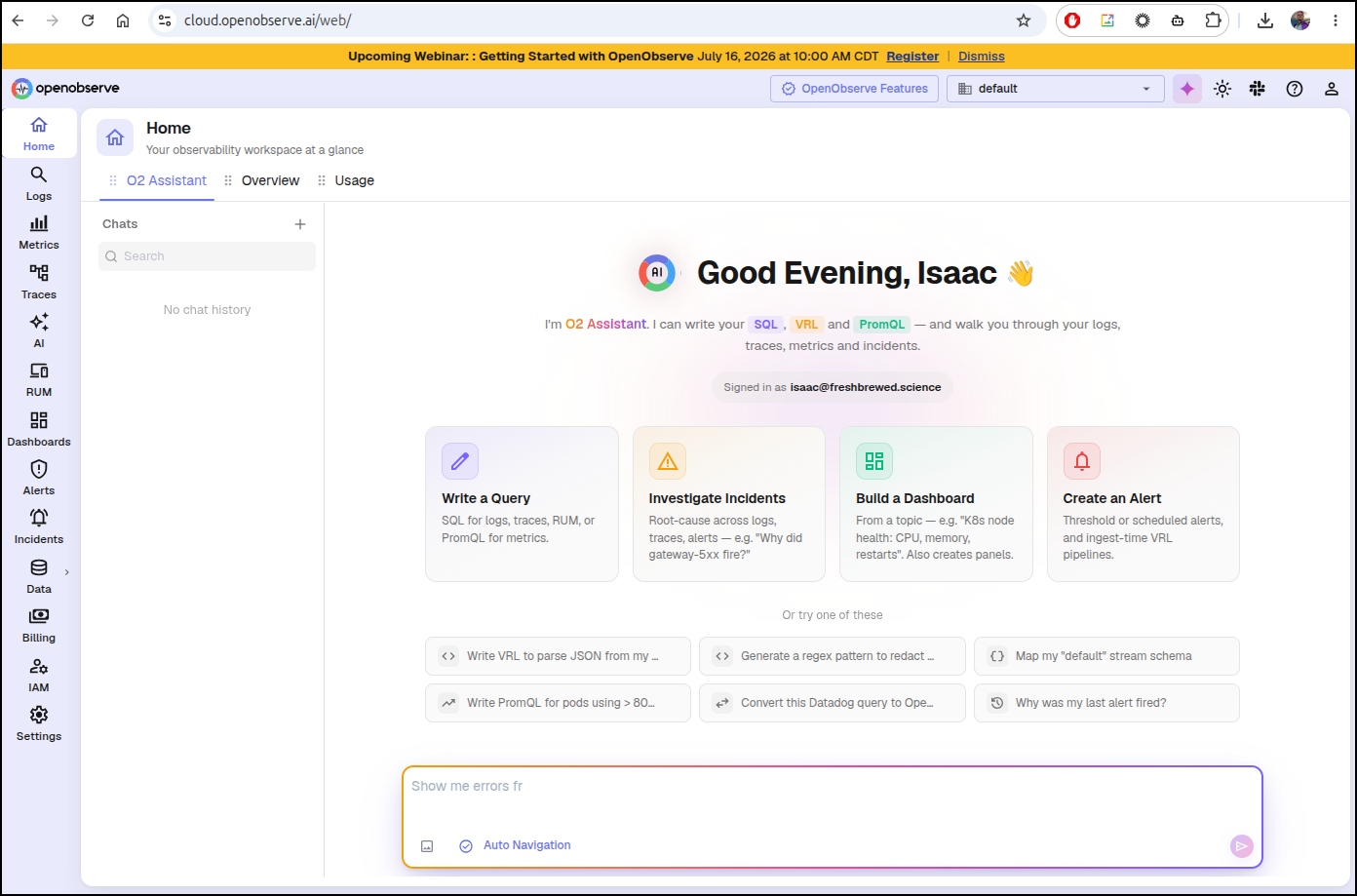Open browser downloads
Screen dimensions: 1357x896
pyautogui.click(x=1265, y=20)
